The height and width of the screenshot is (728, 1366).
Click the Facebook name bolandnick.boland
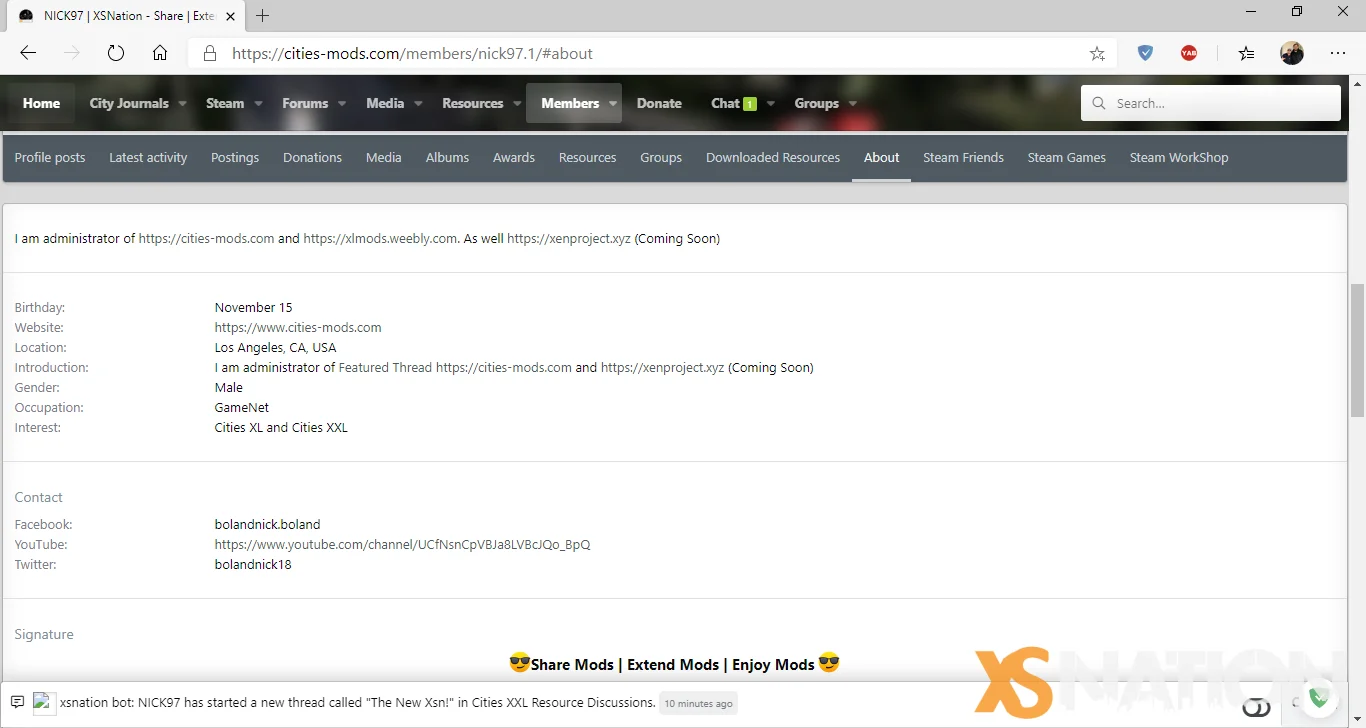267,525
